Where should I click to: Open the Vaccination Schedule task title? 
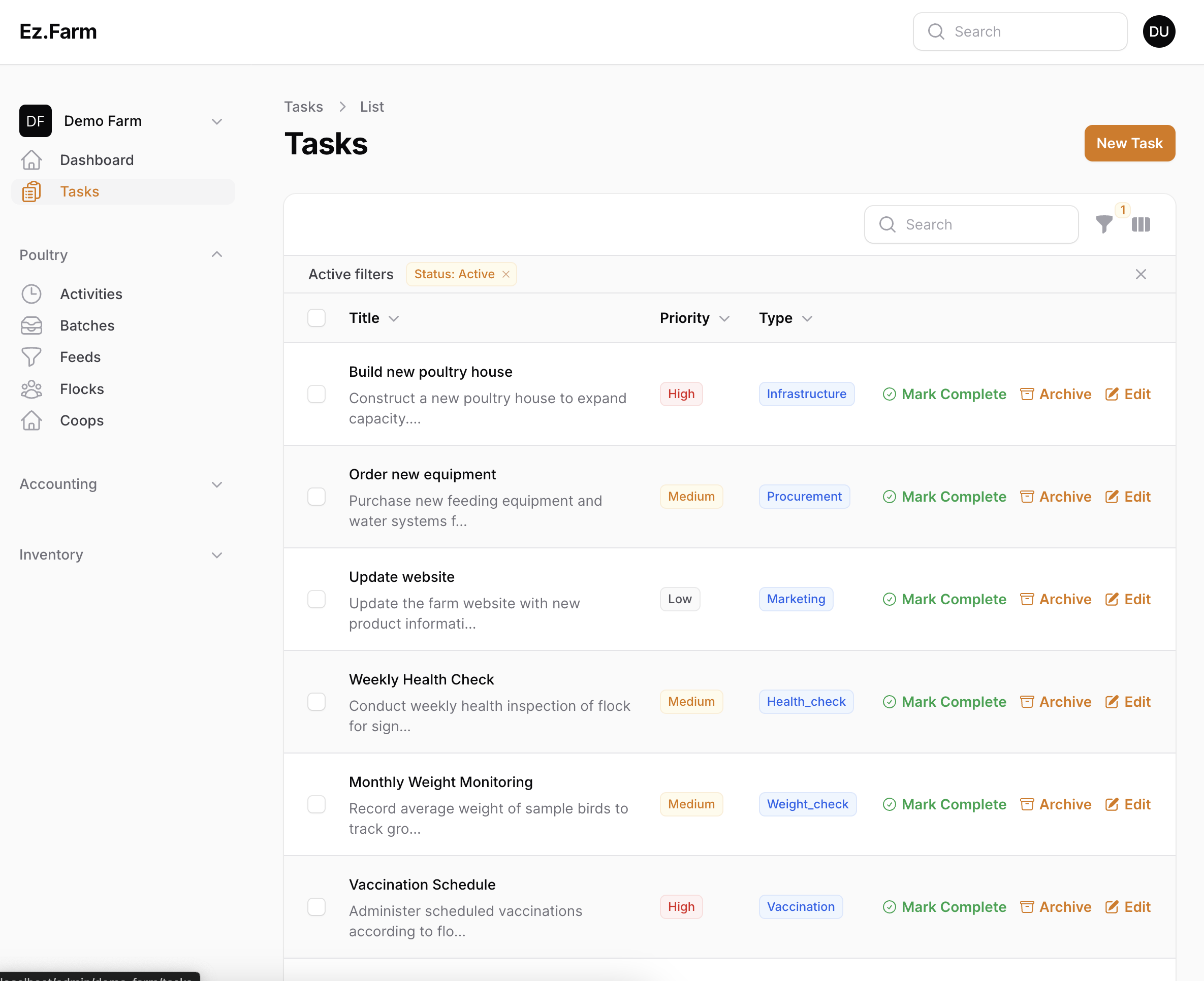422,885
